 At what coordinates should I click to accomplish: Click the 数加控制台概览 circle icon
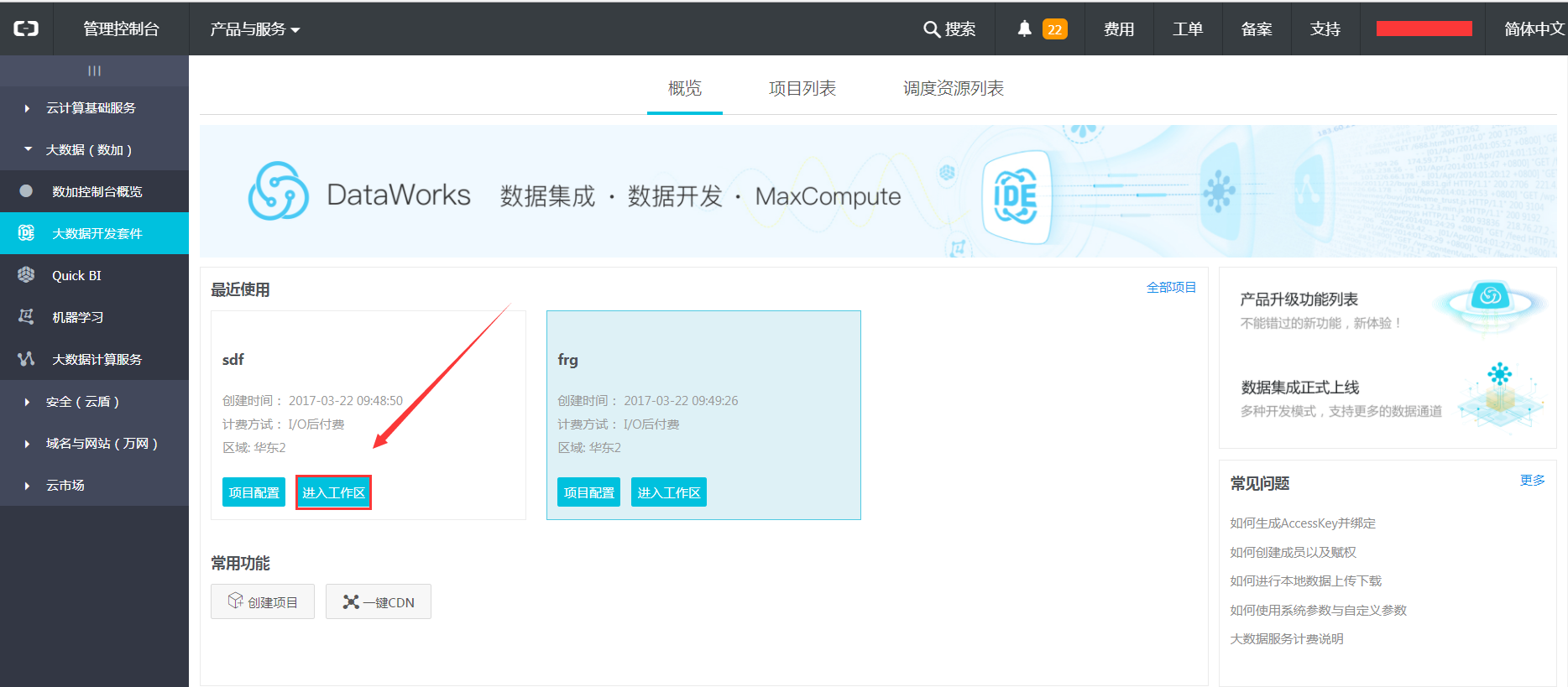point(26,191)
